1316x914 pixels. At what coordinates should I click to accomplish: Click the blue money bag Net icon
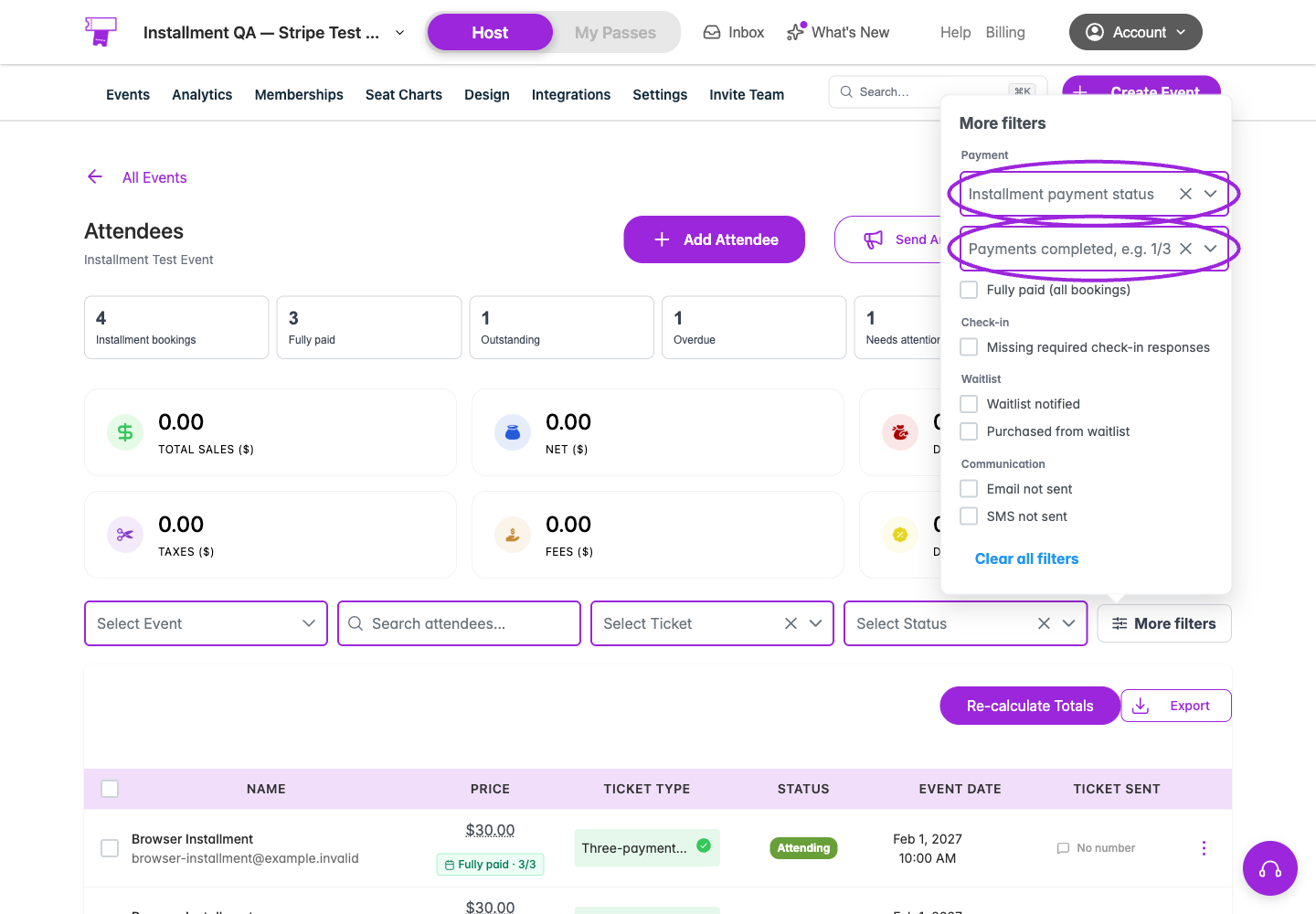[x=513, y=432]
